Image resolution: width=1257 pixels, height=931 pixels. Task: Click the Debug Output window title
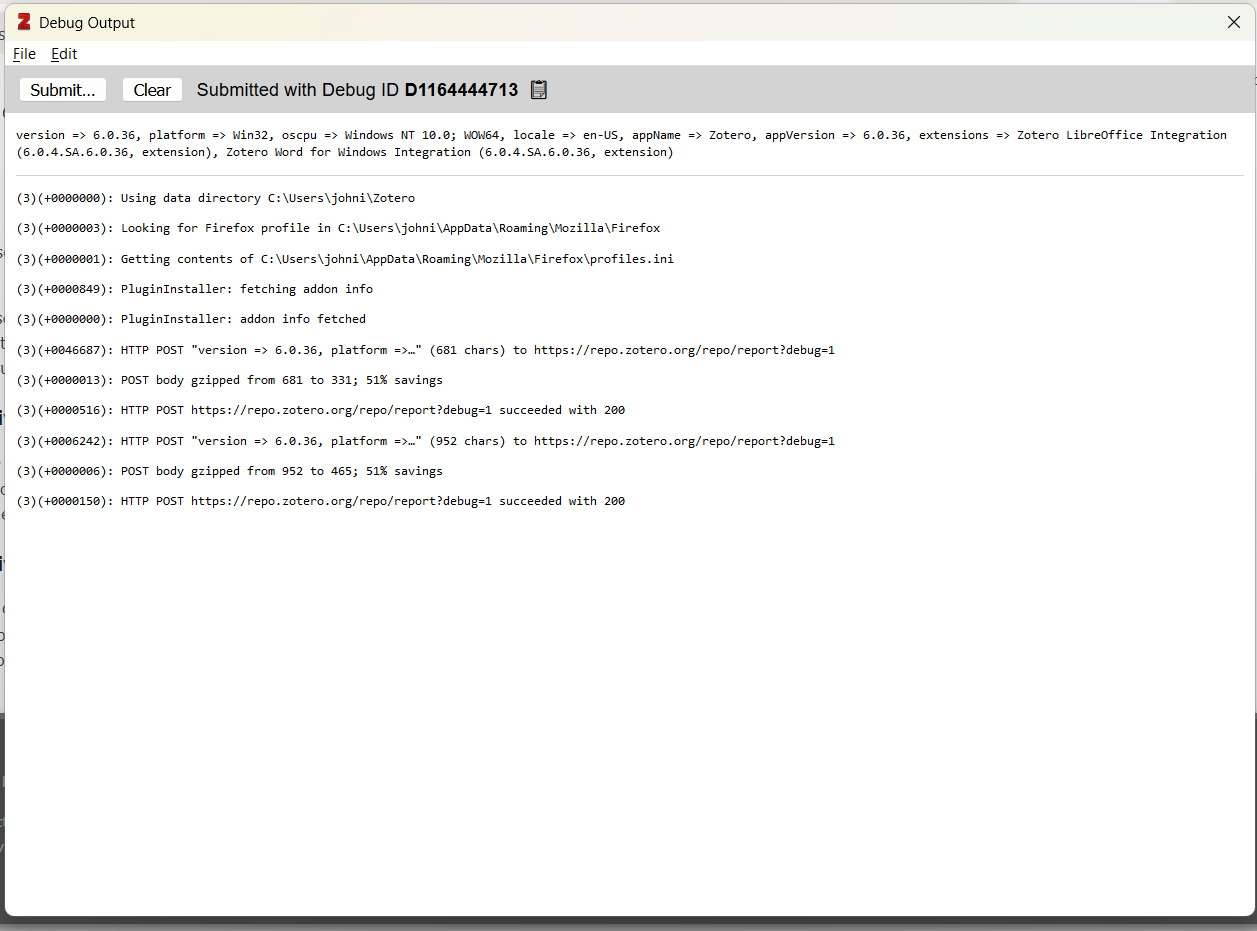87,22
